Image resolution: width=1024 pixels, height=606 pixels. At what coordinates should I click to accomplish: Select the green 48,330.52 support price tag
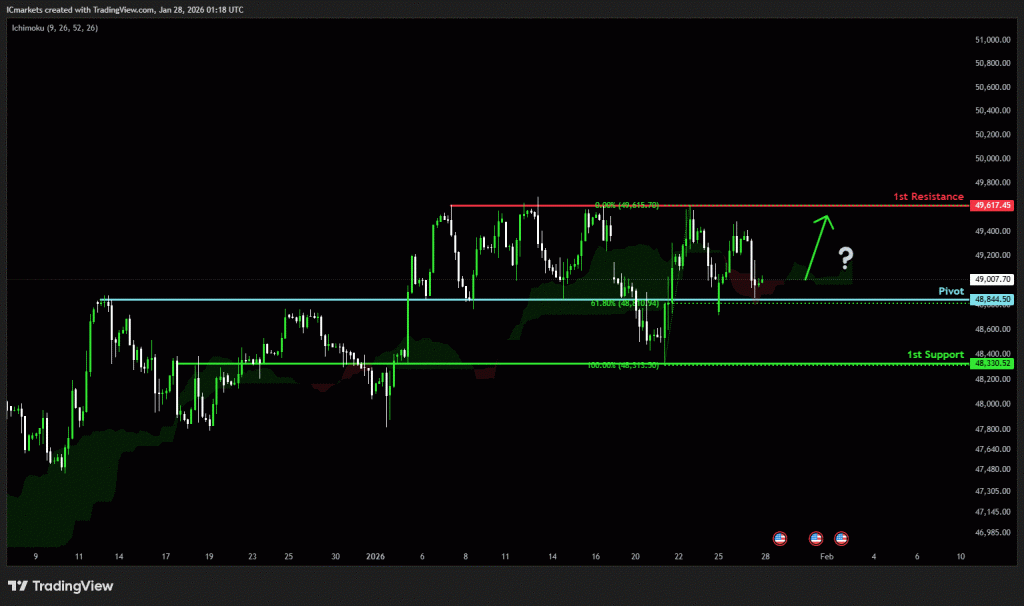click(x=992, y=364)
